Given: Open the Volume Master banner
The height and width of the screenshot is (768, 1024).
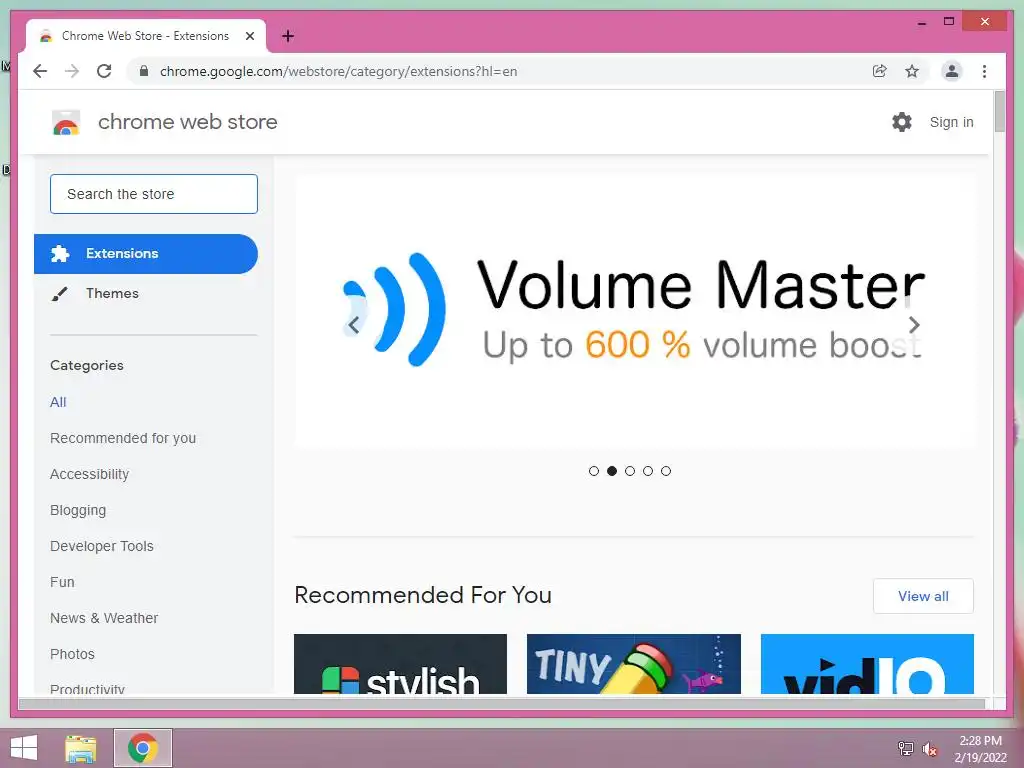Looking at the screenshot, I should pyautogui.click(x=634, y=311).
